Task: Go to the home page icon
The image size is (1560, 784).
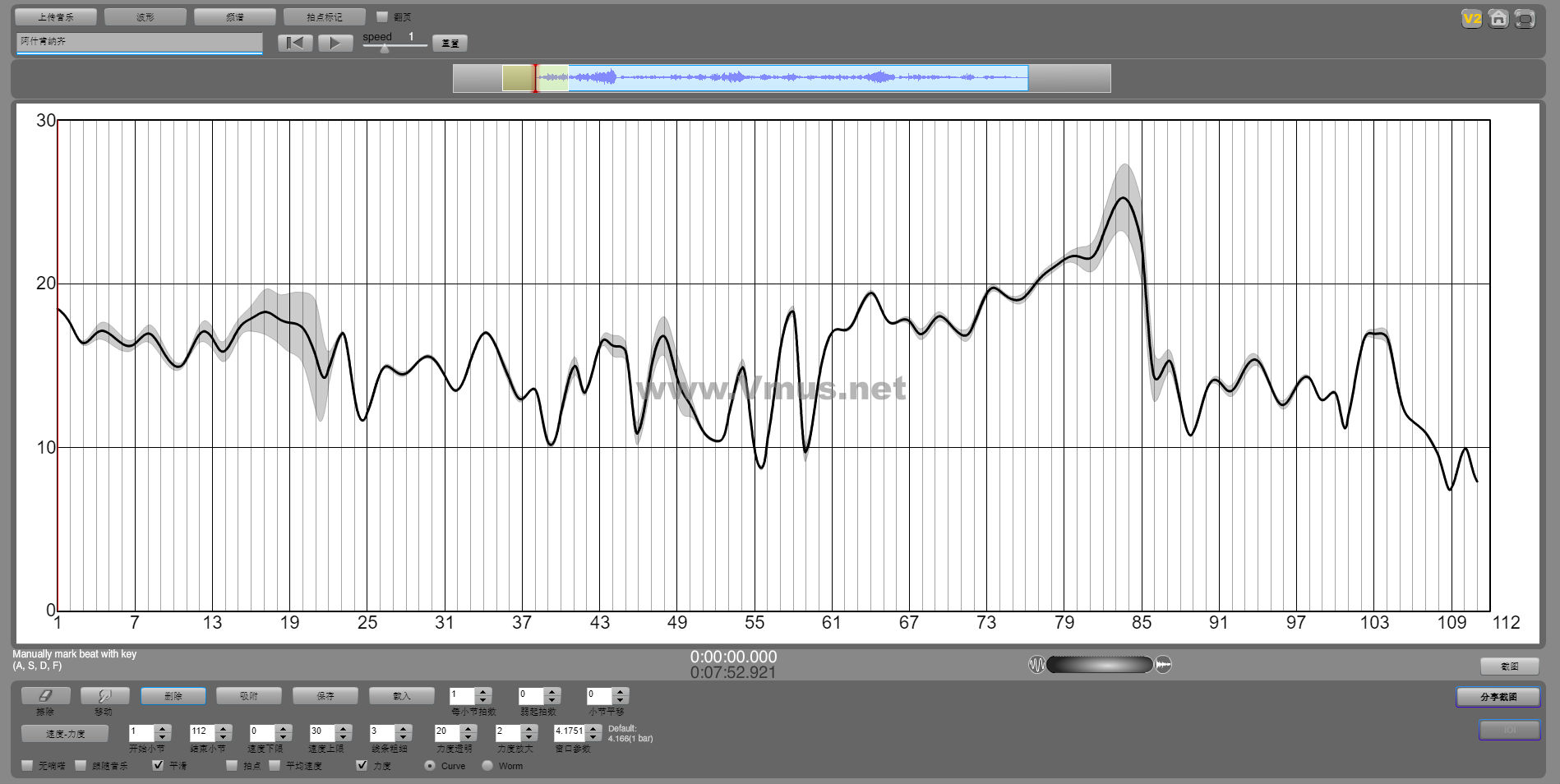Action: (x=1498, y=19)
